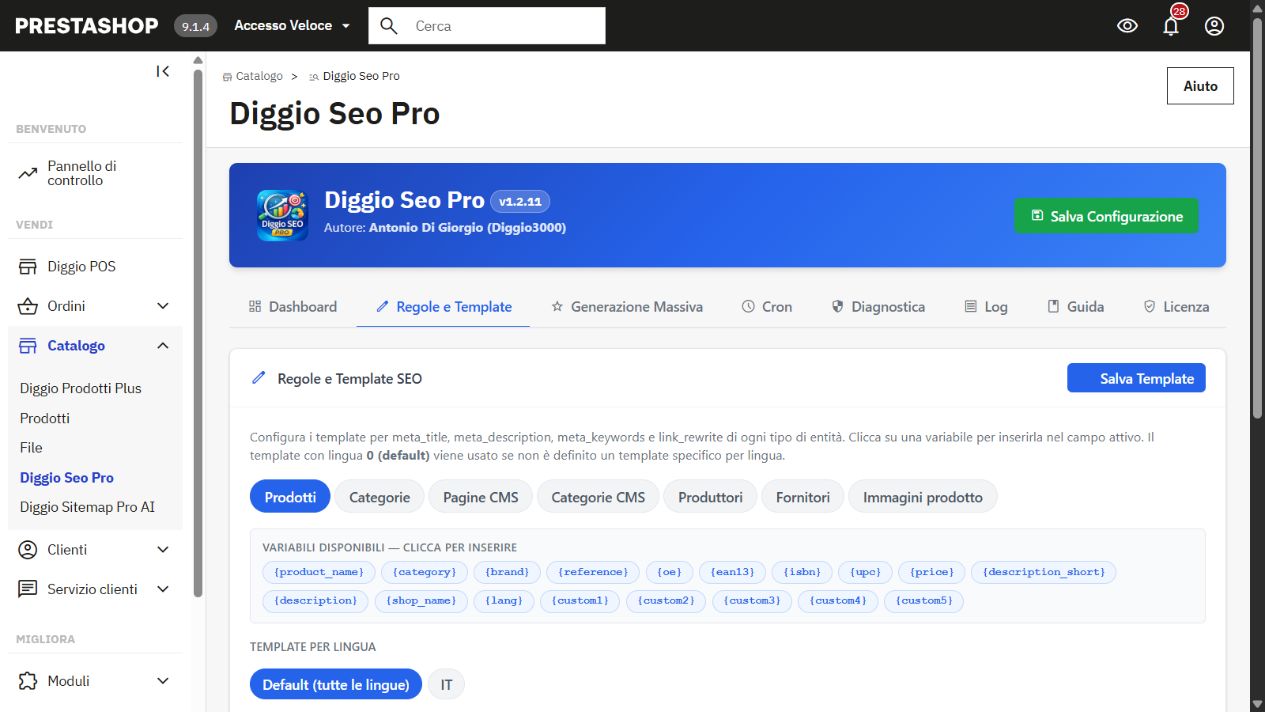Click the Ordini basket icon
The width and height of the screenshot is (1265, 712).
tap(28, 306)
